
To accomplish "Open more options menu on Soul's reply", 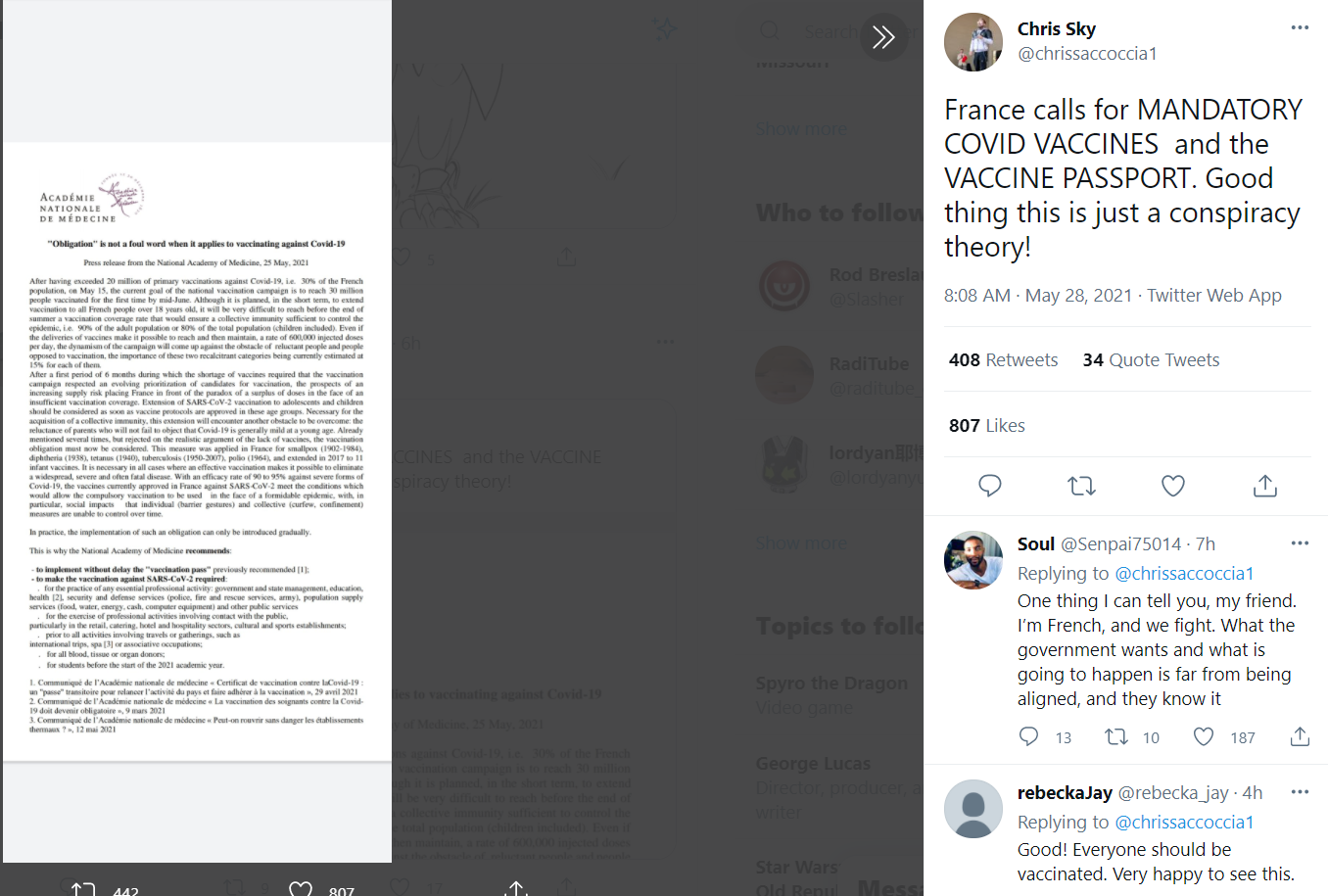I will point(1300,543).
